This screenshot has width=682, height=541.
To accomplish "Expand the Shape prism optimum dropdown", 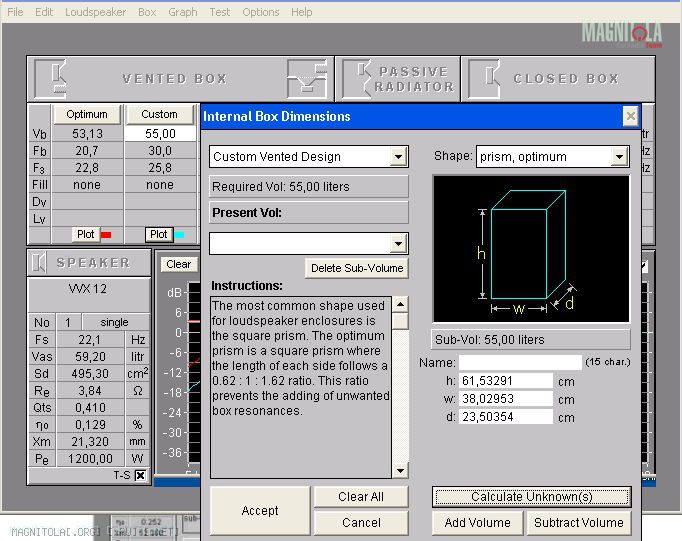I will 619,157.
